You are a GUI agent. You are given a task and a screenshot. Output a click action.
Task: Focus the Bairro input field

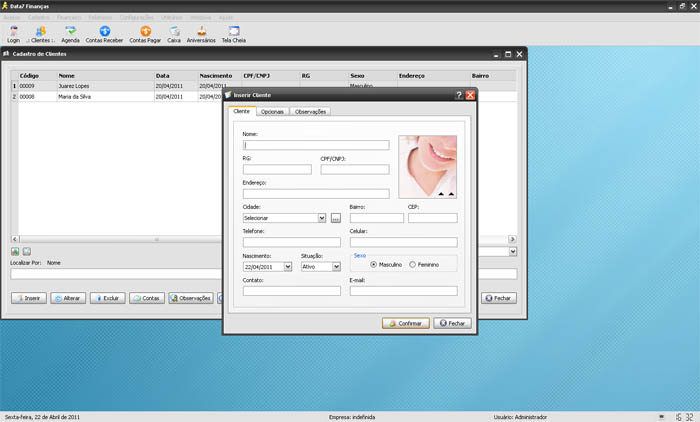[376, 218]
